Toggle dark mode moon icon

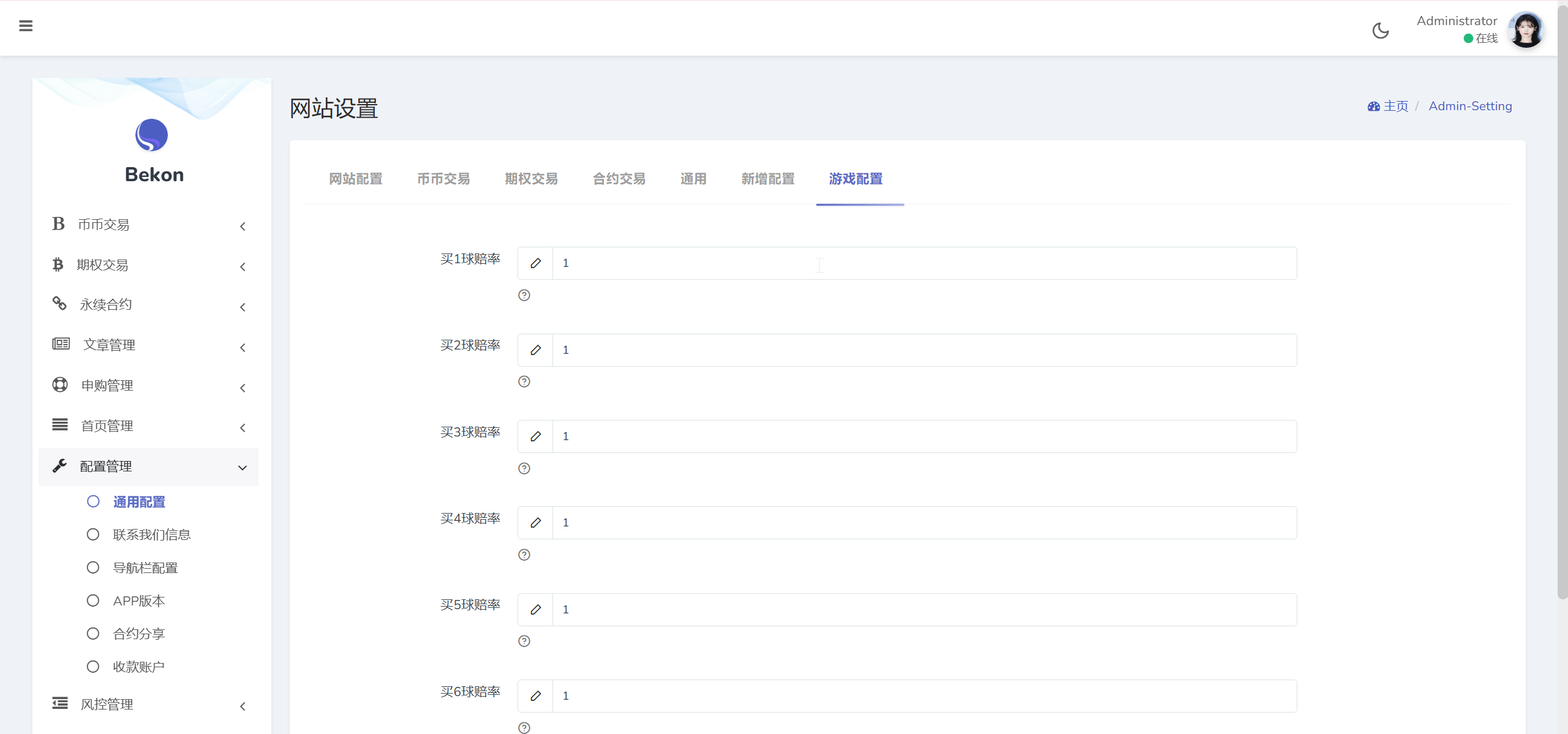(1380, 31)
